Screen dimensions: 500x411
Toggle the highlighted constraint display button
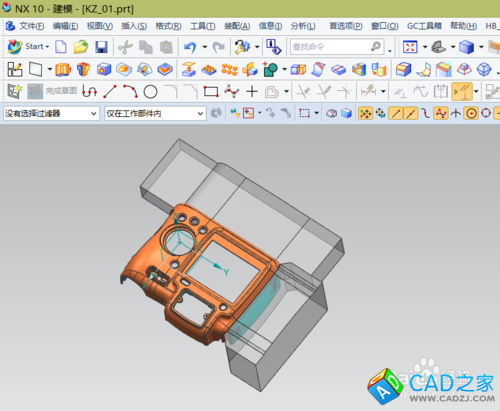click(462, 91)
